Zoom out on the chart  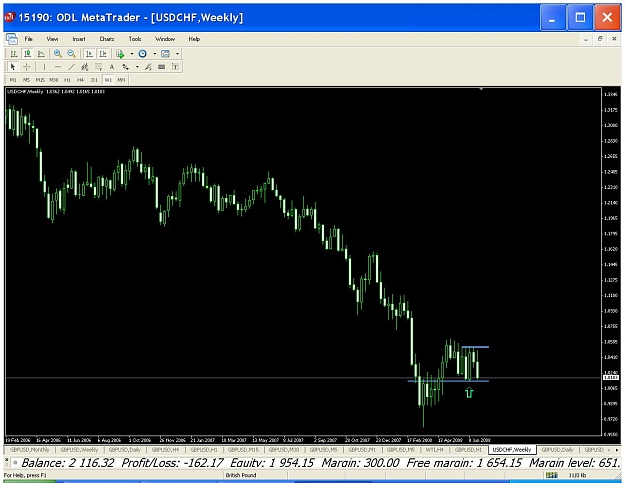(x=71, y=54)
